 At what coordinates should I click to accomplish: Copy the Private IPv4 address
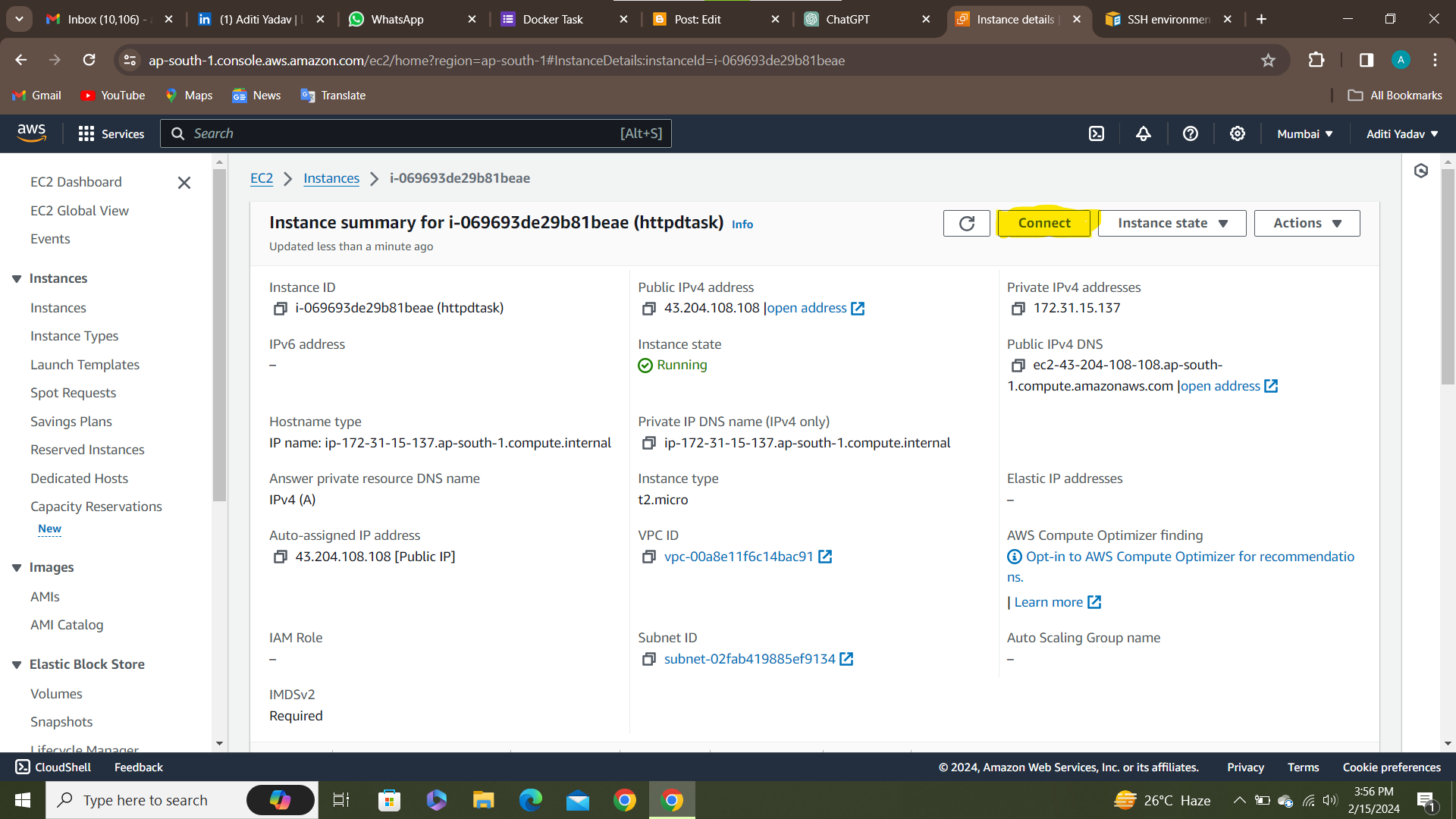click(x=1018, y=309)
